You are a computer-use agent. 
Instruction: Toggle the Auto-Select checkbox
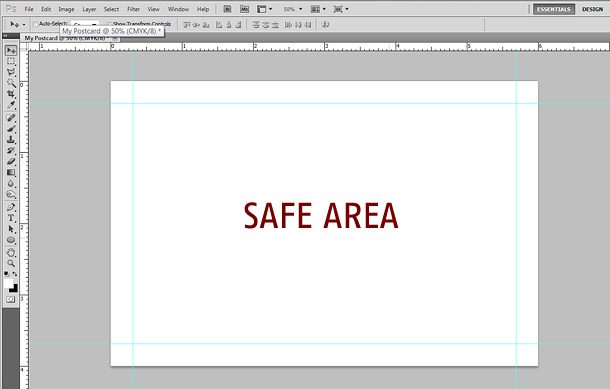coord(35,24)
